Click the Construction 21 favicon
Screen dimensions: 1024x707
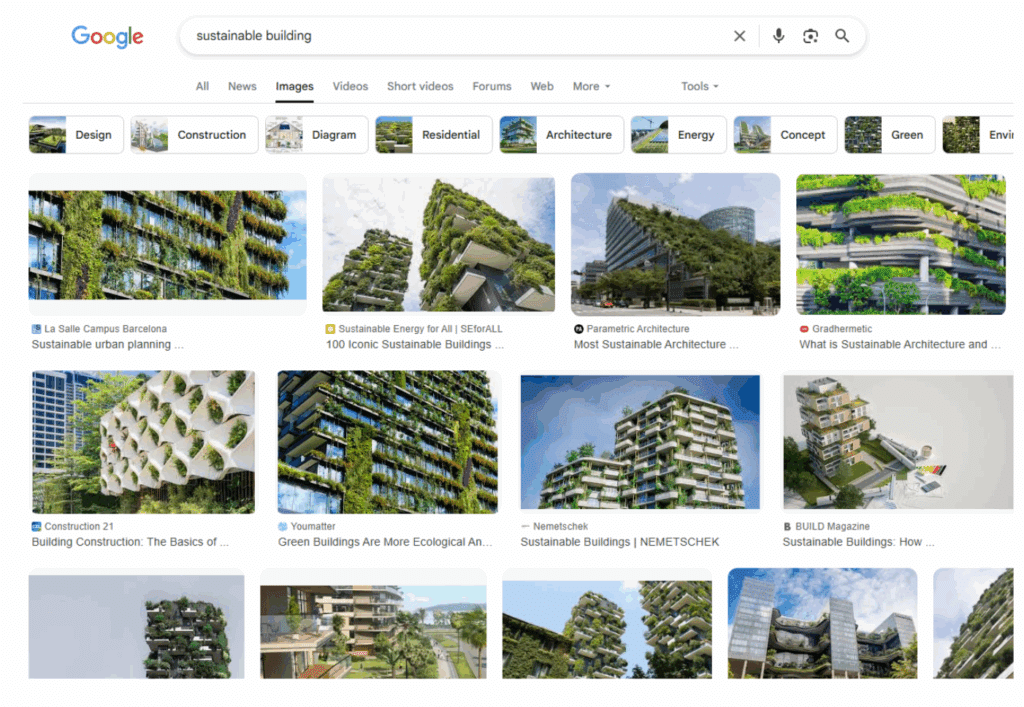tap(37, 526)
